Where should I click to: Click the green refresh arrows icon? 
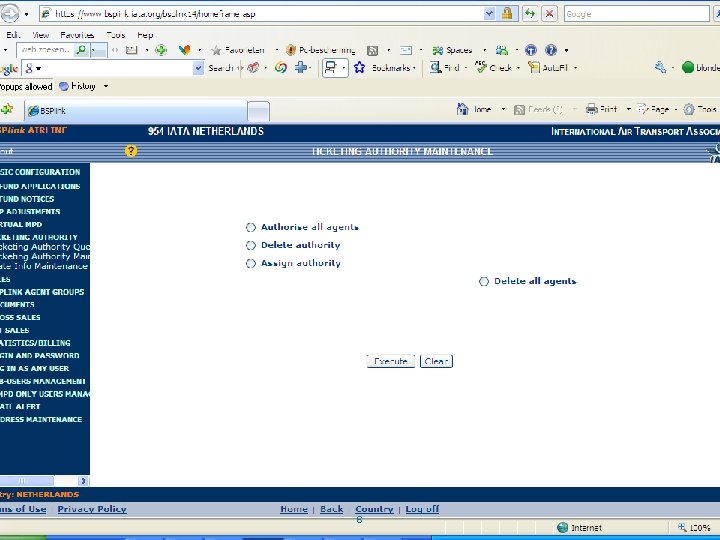(530, 14)
